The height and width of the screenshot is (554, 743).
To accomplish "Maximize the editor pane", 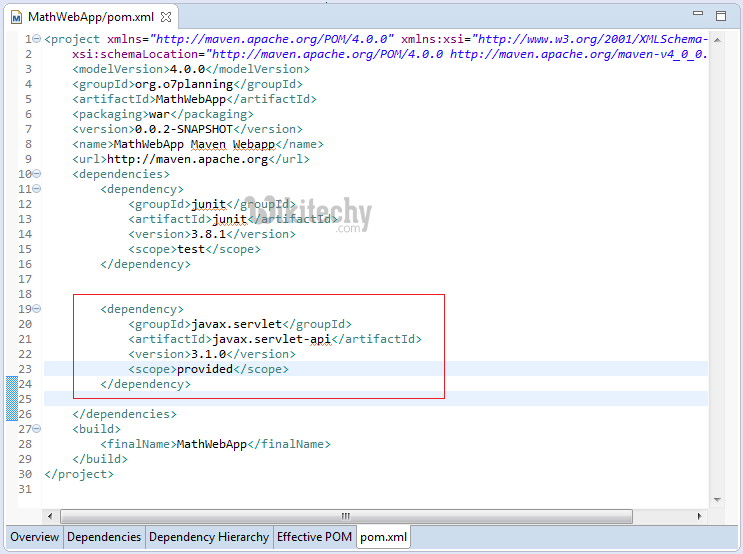I will pyautogui.click(x=721, y=16).
